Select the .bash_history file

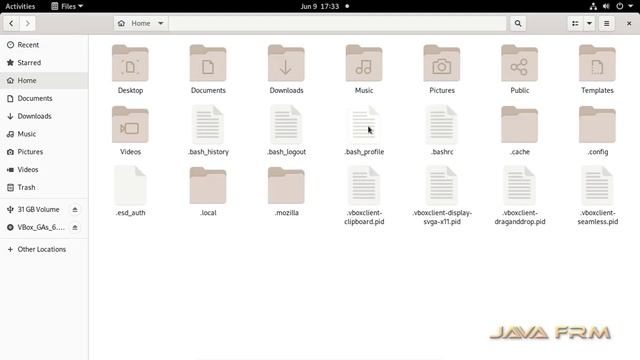[x=208, y=125]
